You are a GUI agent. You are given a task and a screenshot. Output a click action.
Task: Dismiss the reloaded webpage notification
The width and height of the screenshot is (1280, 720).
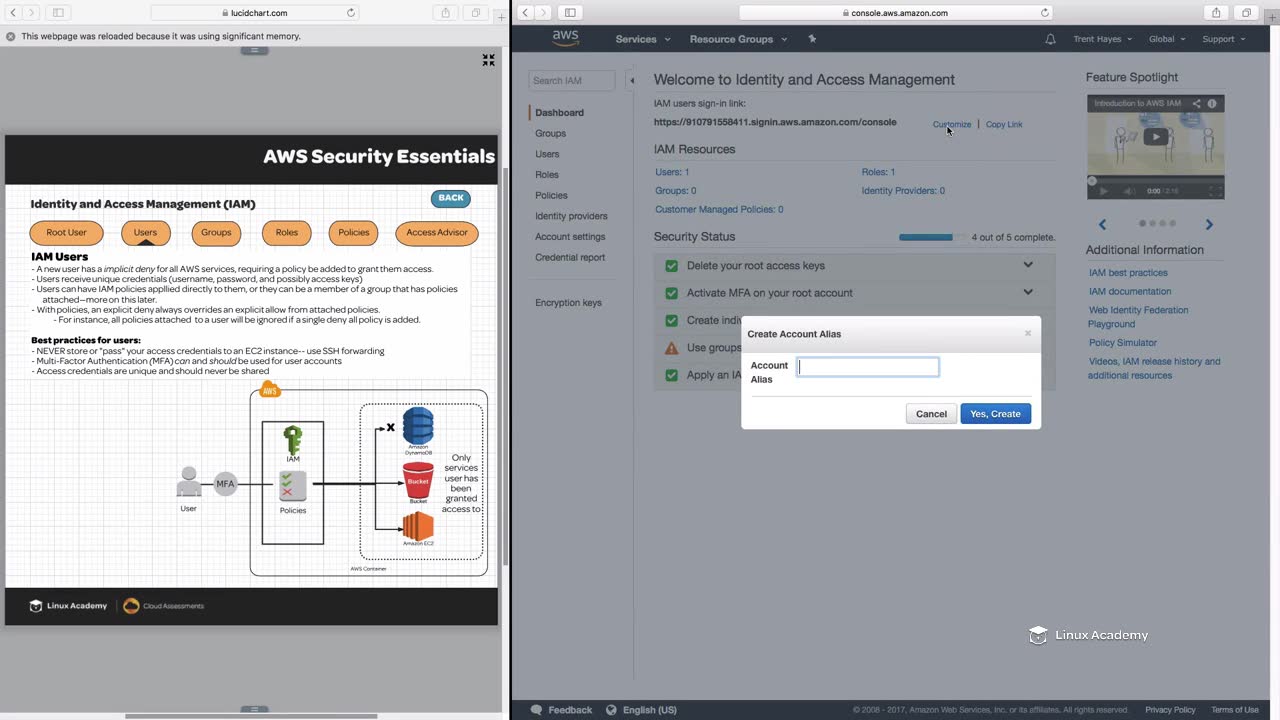click(11, 36)
